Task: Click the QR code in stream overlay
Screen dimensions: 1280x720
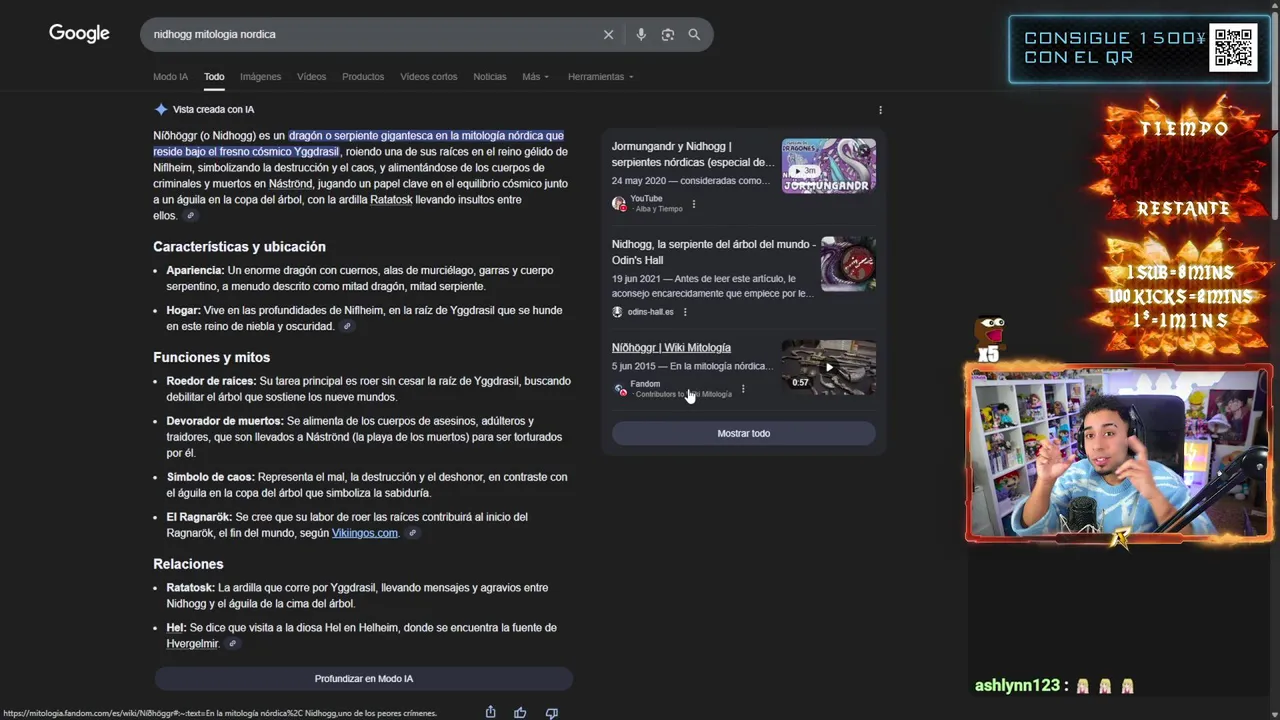Action: click(1233, 47)
